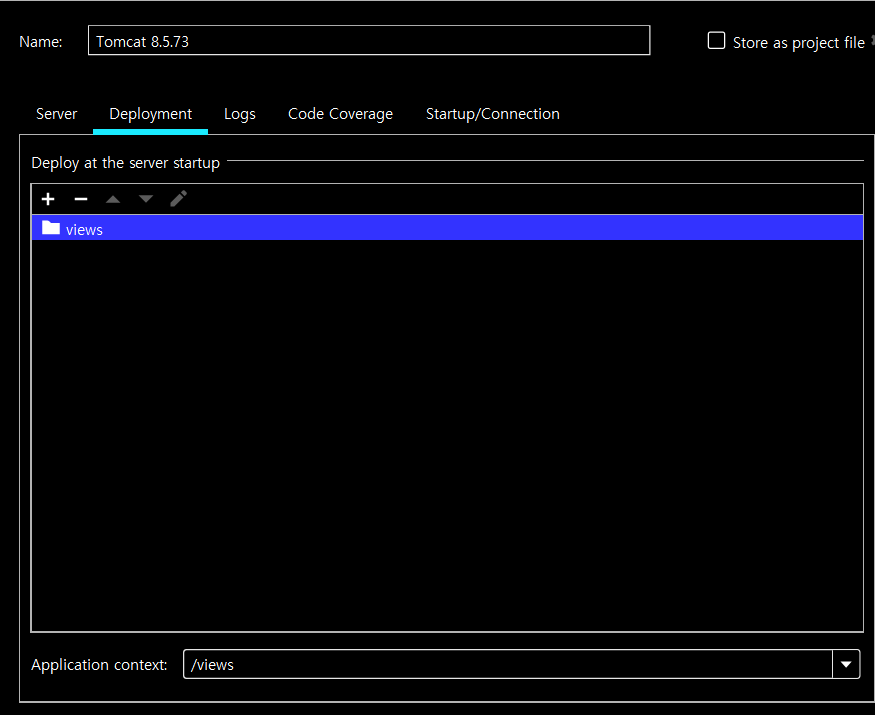Move artifact down with down arrow
The image size is (875, 715).
pos(146,199)
